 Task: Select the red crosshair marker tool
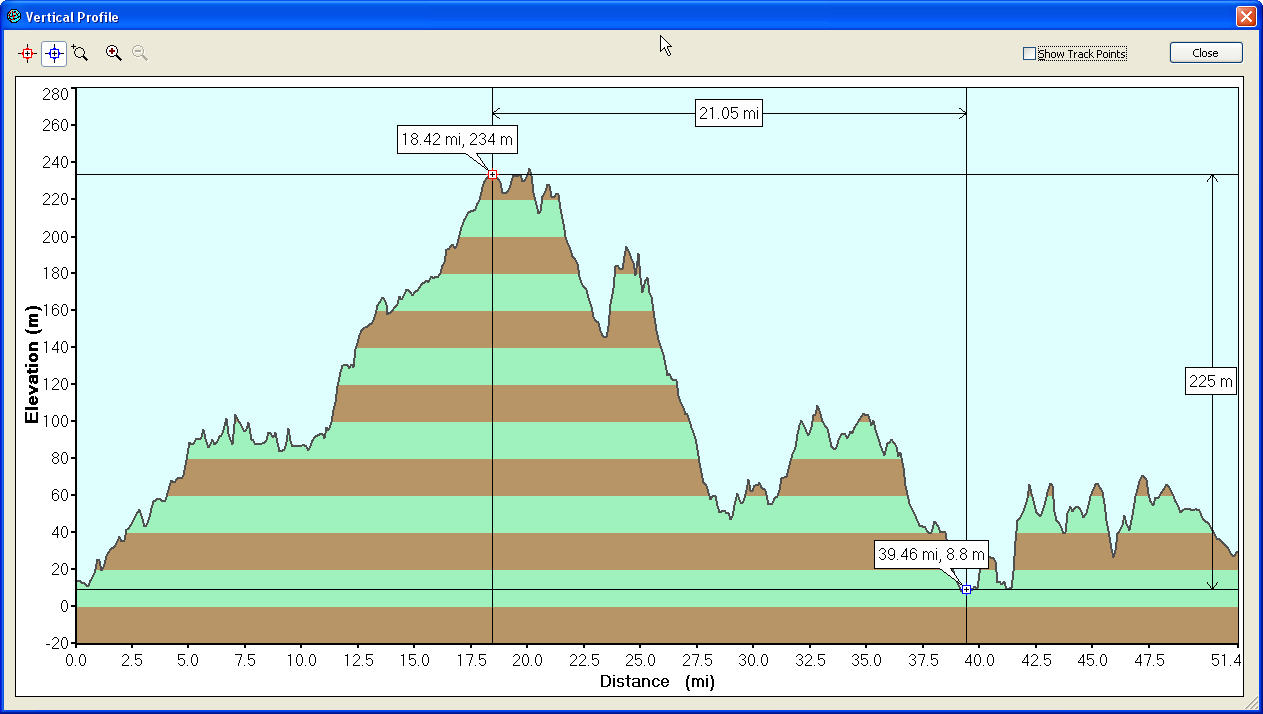click(x=27, y=54)
